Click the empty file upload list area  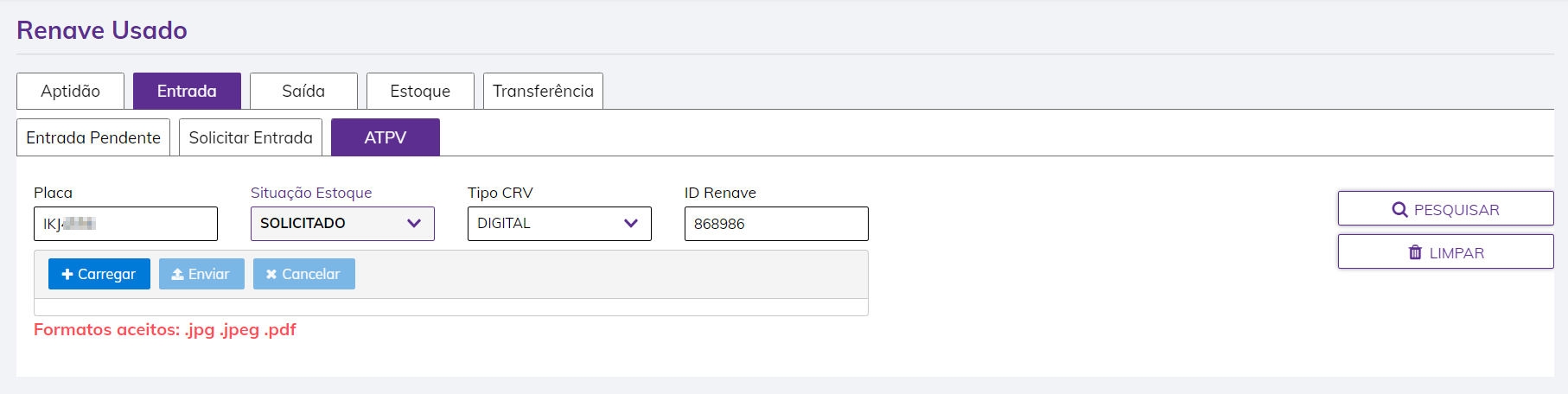[450, 307]
